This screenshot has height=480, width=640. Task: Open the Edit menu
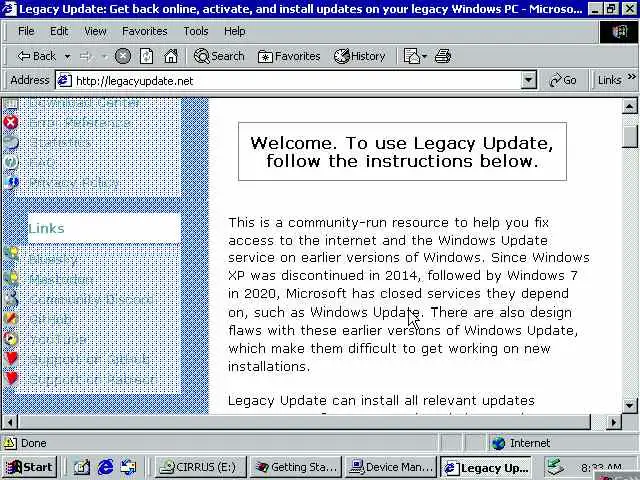tap(59, 31)
